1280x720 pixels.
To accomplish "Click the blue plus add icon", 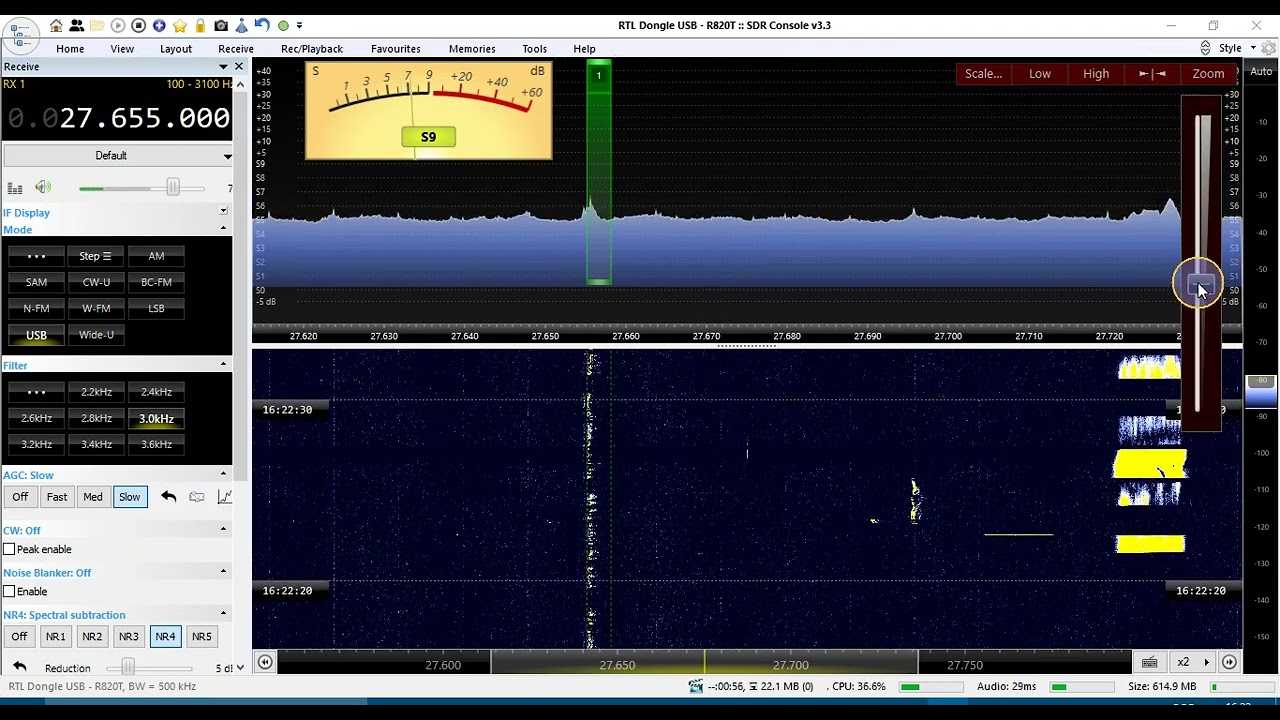I will [159, 25].
